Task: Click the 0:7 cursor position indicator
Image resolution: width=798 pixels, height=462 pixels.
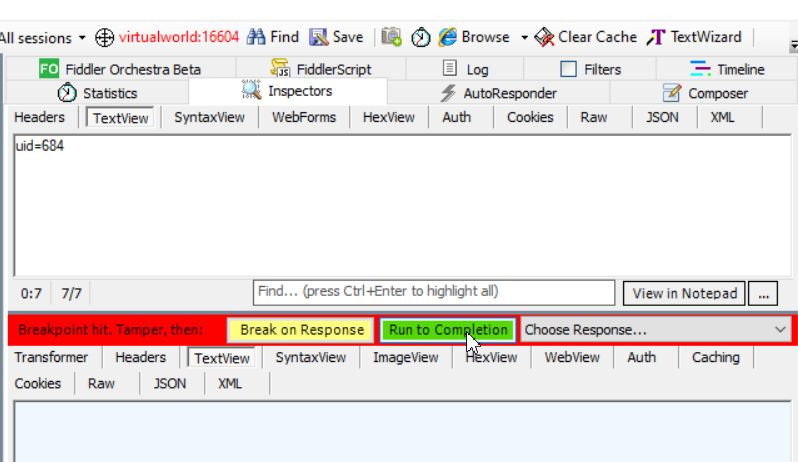Action: coord(31,294)
